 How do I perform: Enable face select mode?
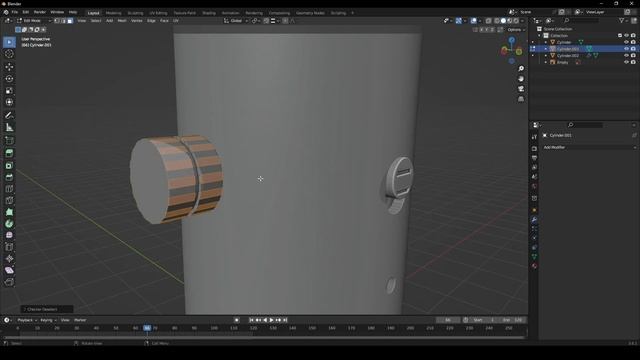70,20
